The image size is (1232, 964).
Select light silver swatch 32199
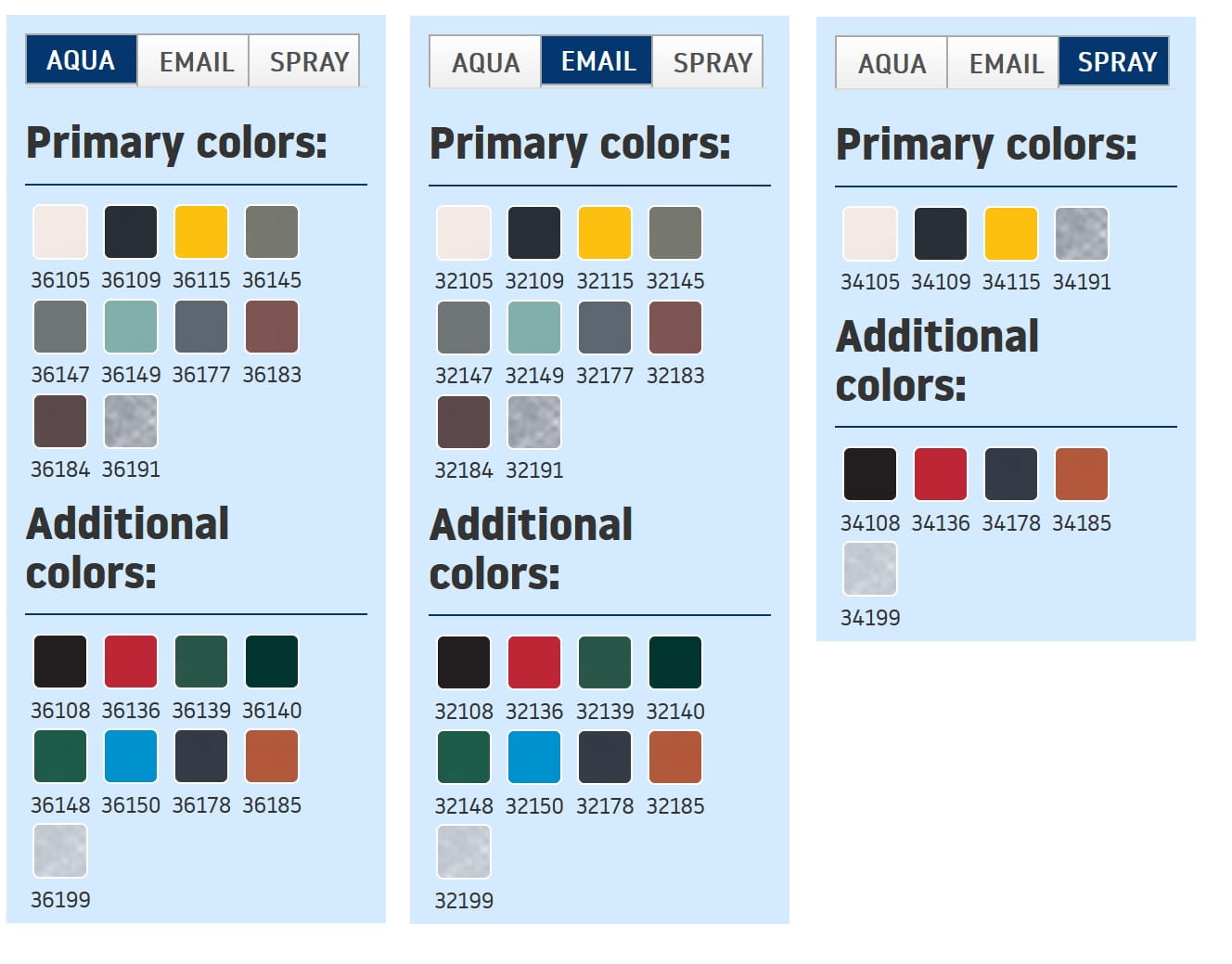(x=464, y=852)
